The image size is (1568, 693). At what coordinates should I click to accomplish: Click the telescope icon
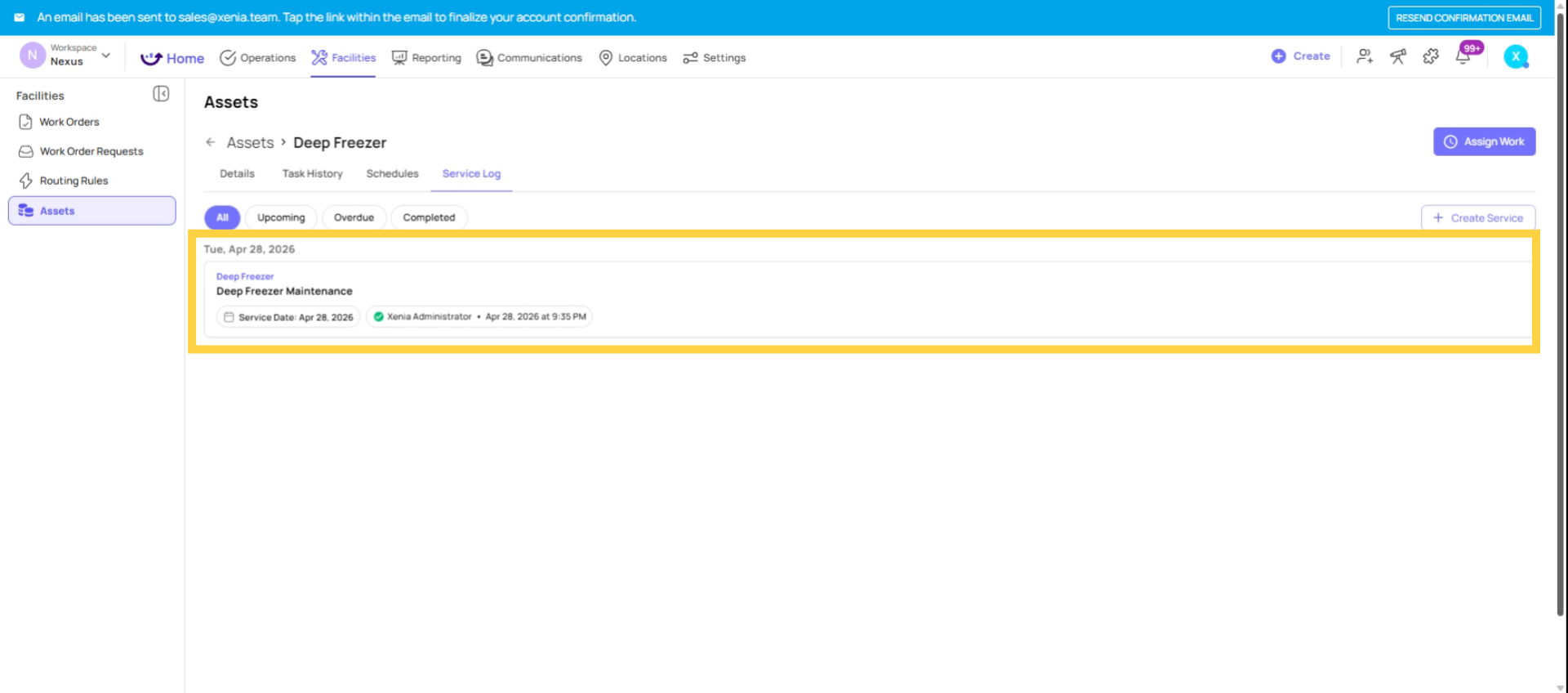click(1398, 56)
